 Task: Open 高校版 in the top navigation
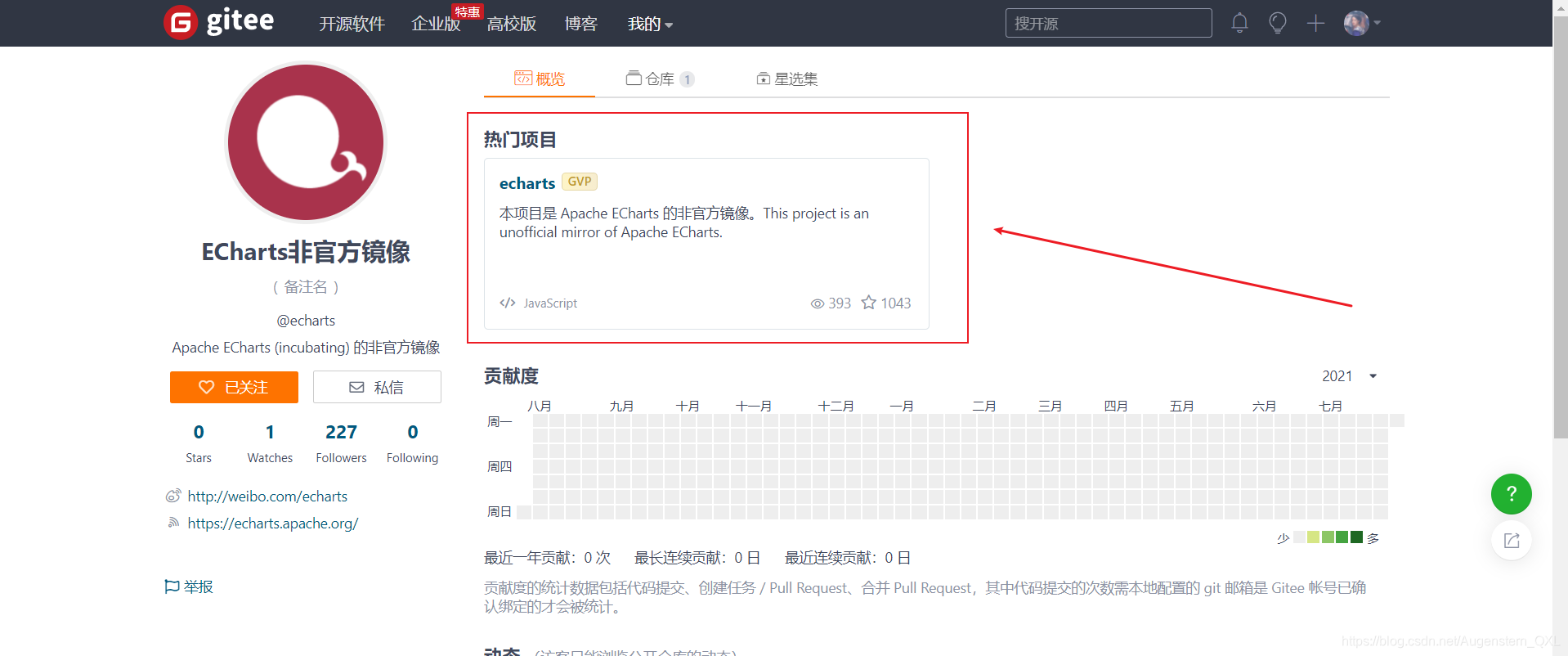pos(512,24)
